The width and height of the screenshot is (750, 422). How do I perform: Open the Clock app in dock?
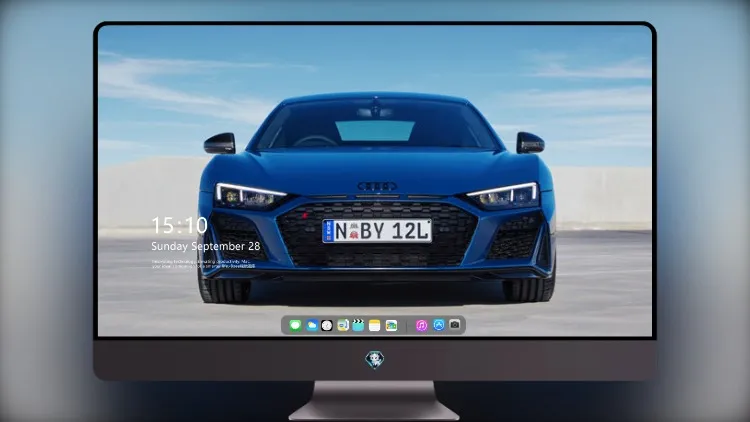[x=327, y=325]
